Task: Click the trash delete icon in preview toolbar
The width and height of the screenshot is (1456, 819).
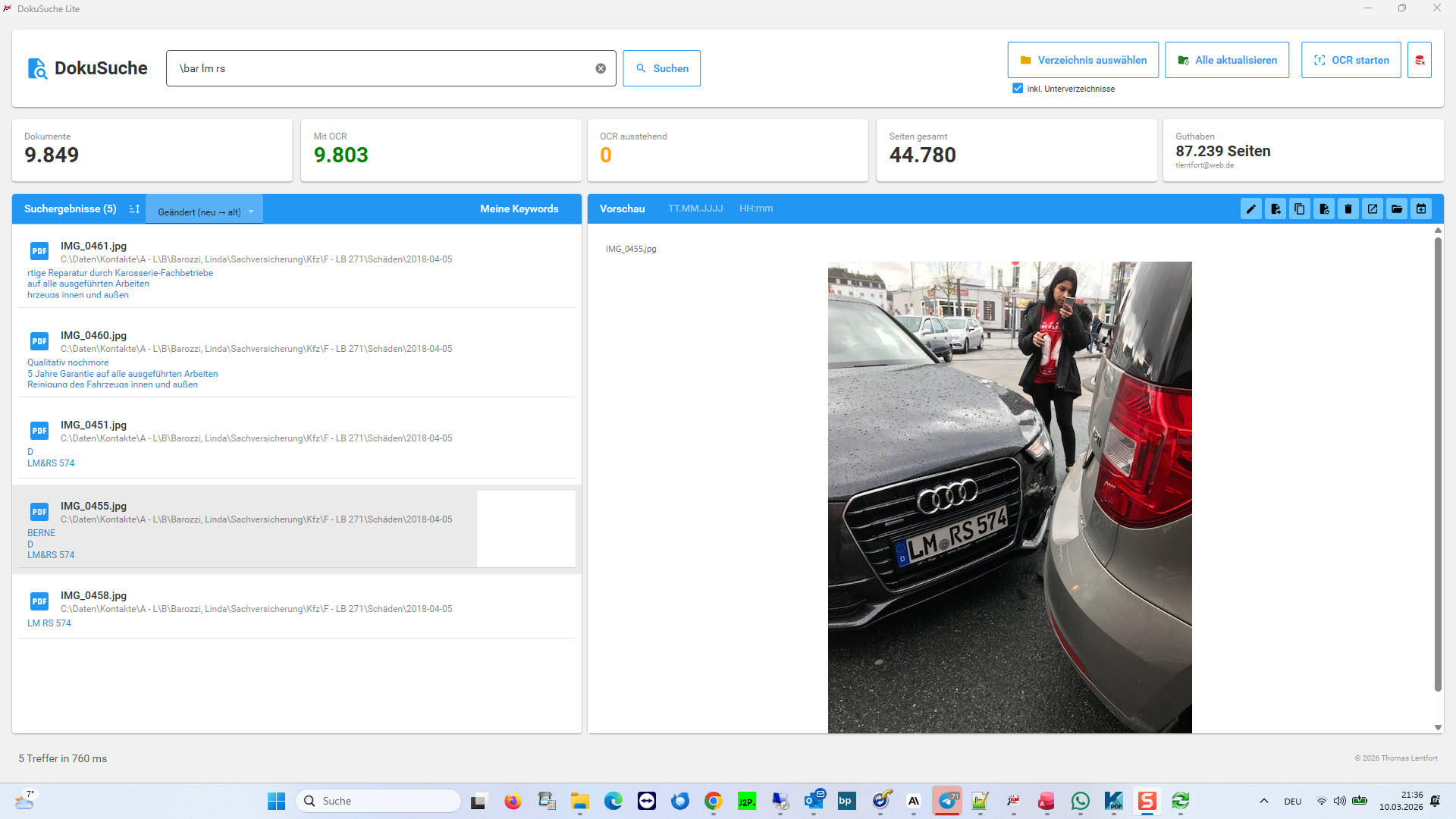Action: coord(1348,209)
